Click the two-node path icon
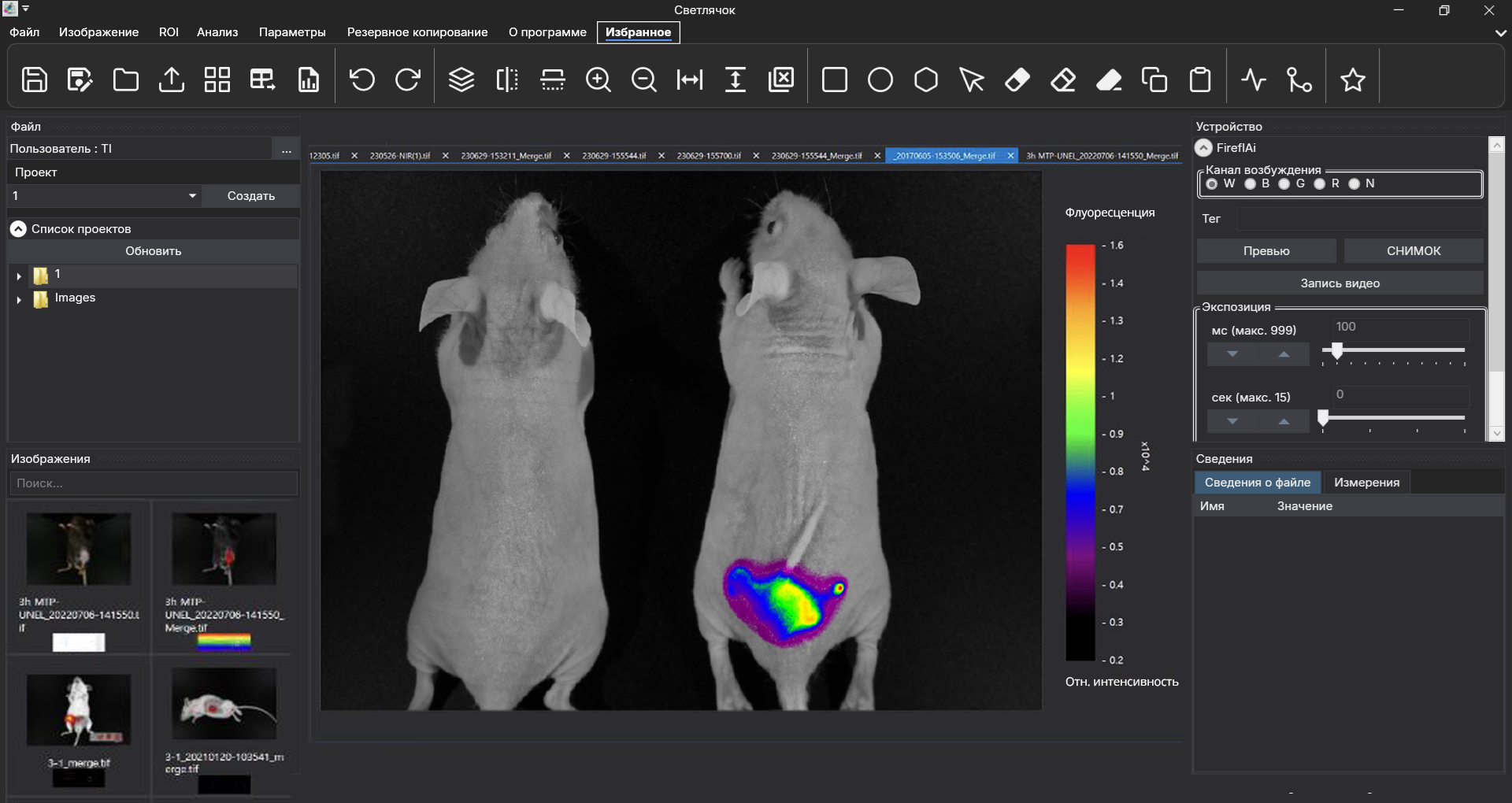 click(x=1299, y=80)
